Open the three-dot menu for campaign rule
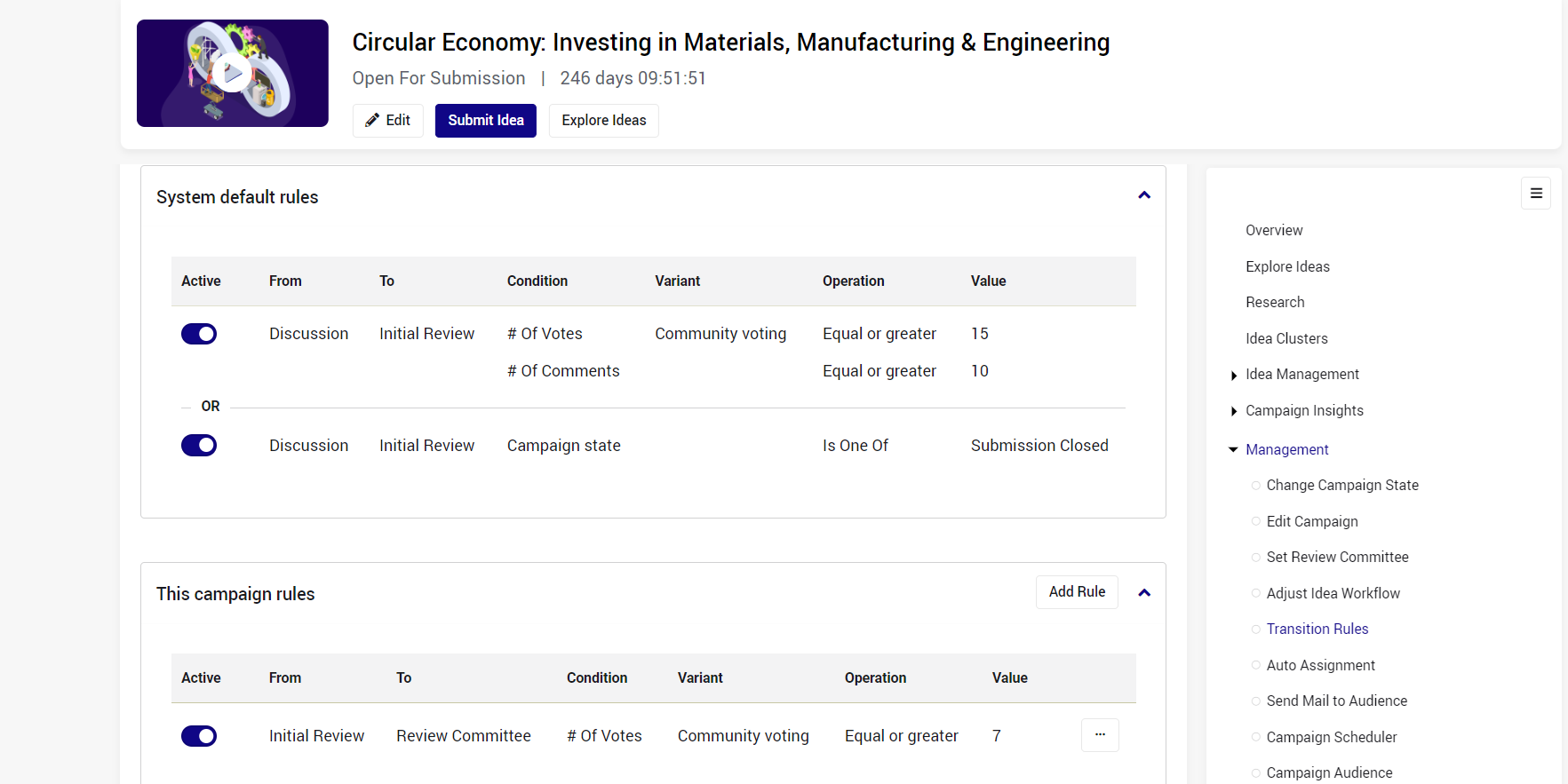 (1100, 735)
